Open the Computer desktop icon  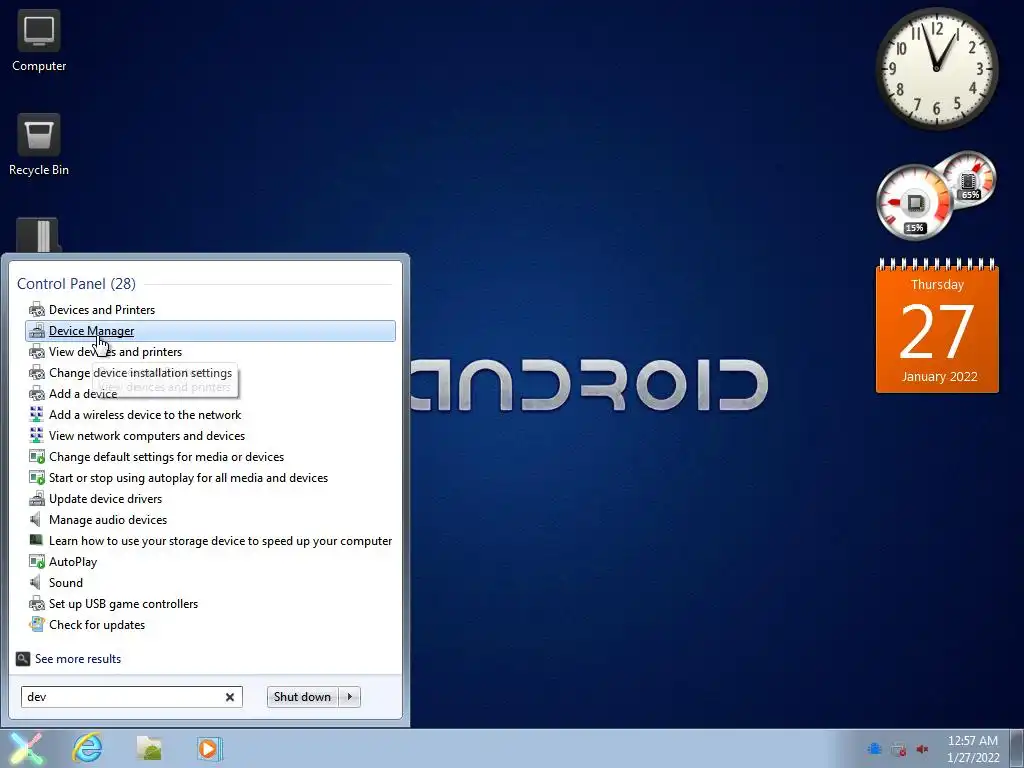(39, 40)
